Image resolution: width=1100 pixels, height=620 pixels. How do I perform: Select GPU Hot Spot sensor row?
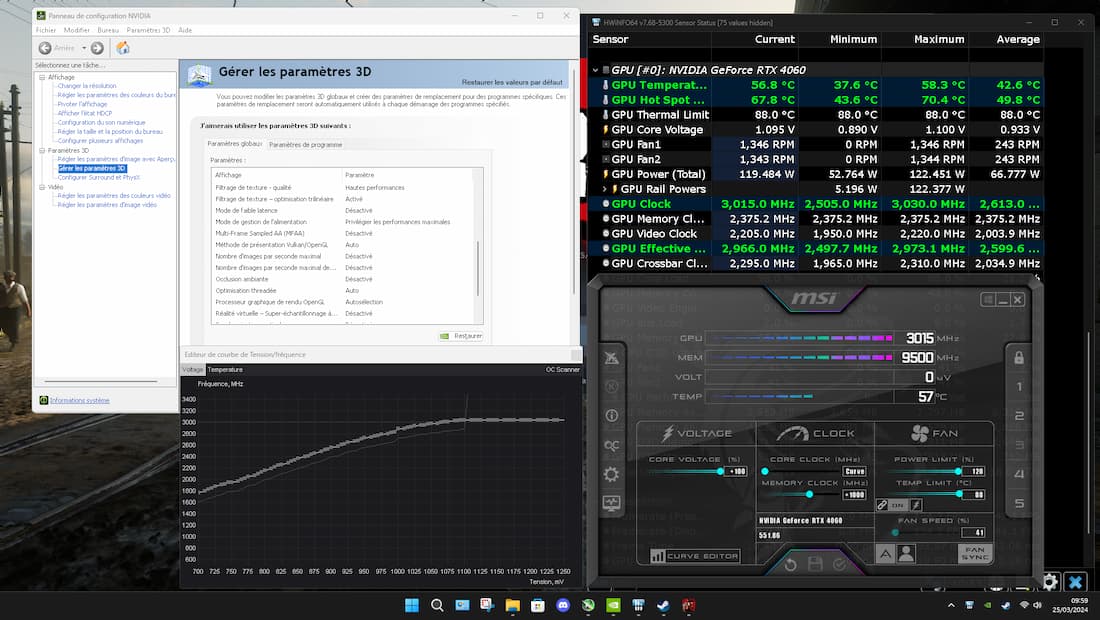pyautogui.click(x=815, y=100)
